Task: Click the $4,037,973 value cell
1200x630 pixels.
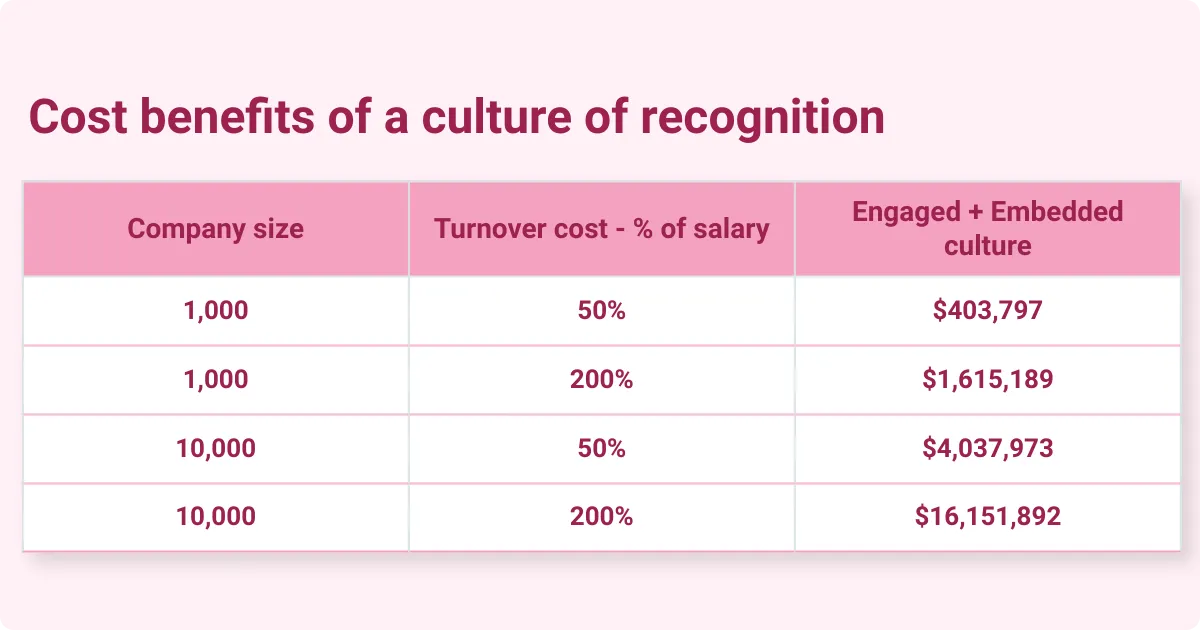Action: [987, 448]
